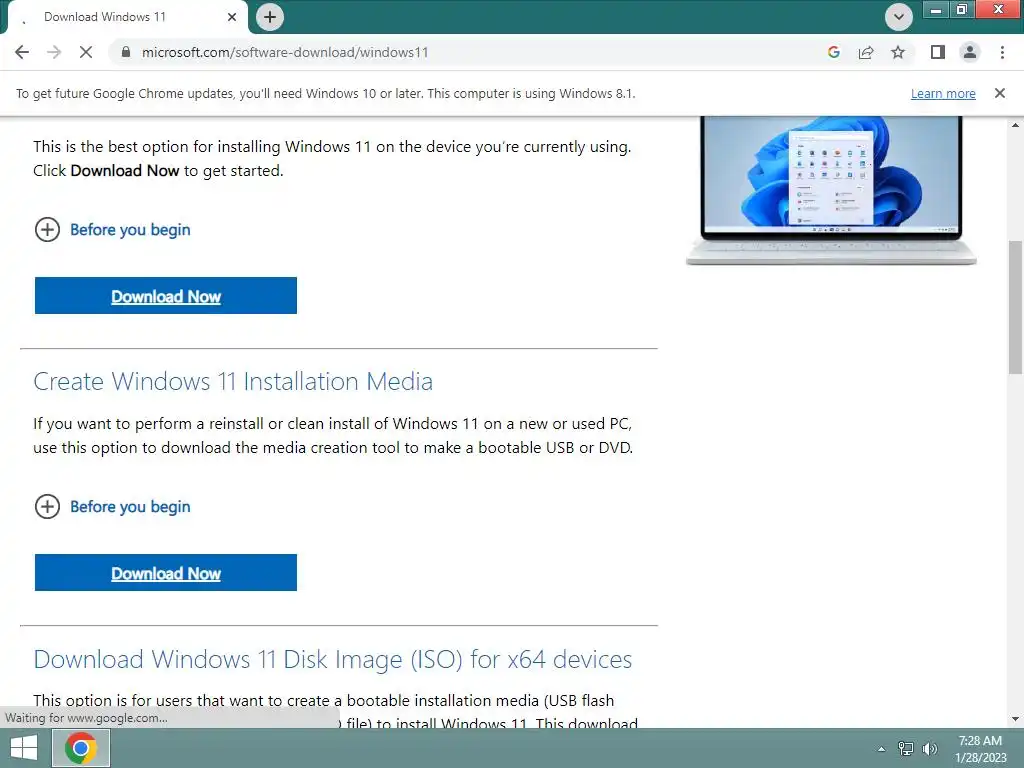Restore down the Chrome window
The image size is (1024, 768).
click(961, 9)
